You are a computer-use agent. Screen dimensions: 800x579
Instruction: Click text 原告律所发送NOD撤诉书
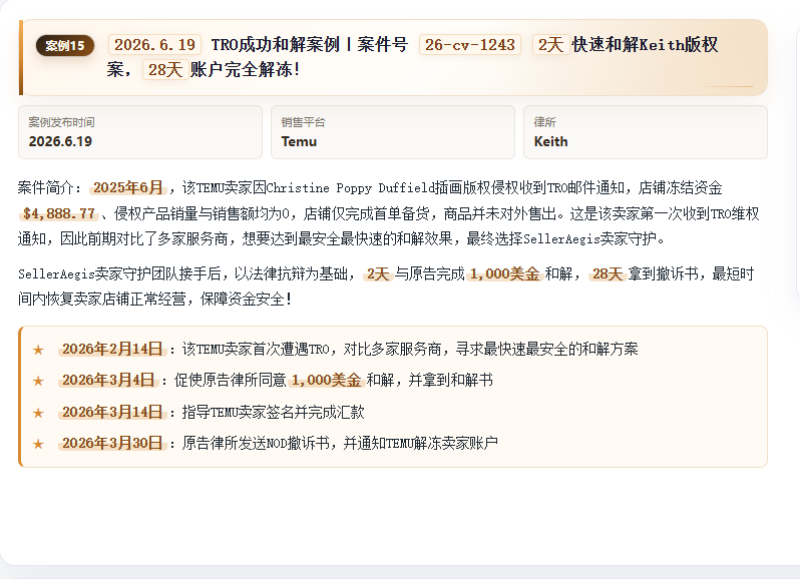[256, 443]
